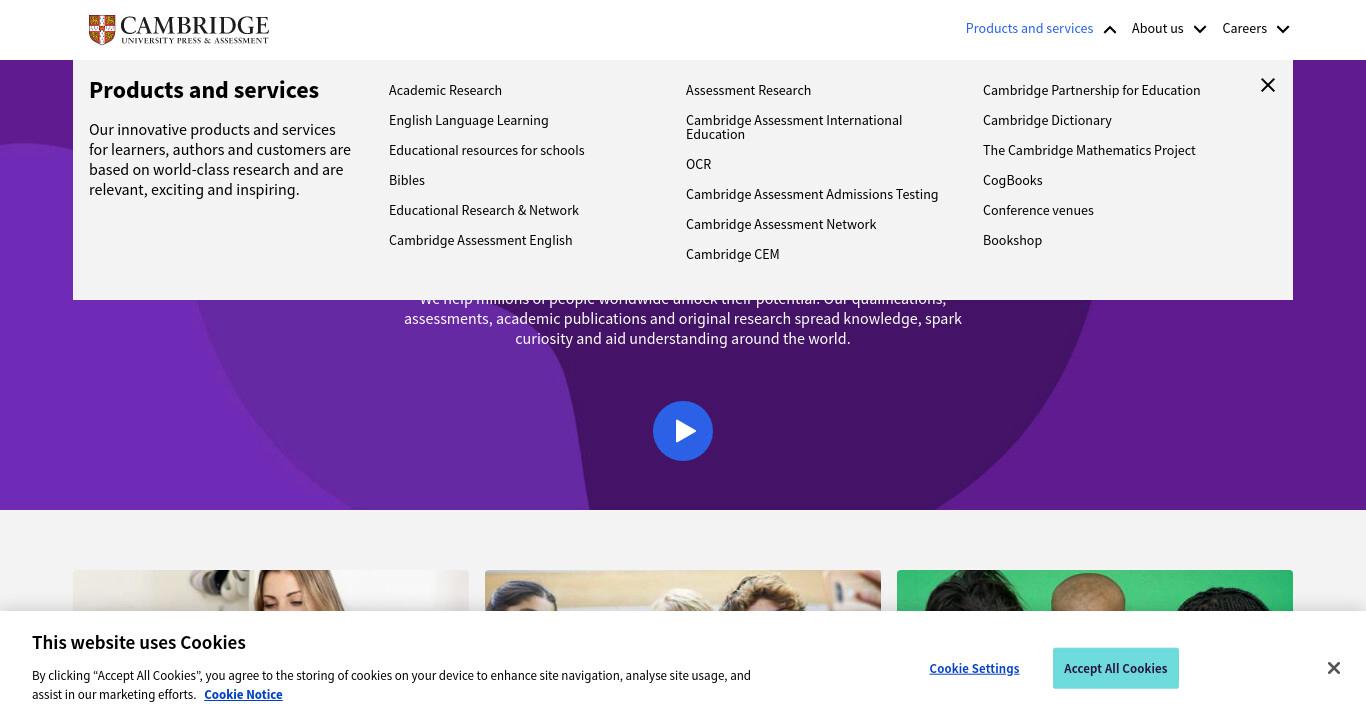Open Conference venues link
The height and width of the screenshot is (728, 1366).
coord(1038,210)
